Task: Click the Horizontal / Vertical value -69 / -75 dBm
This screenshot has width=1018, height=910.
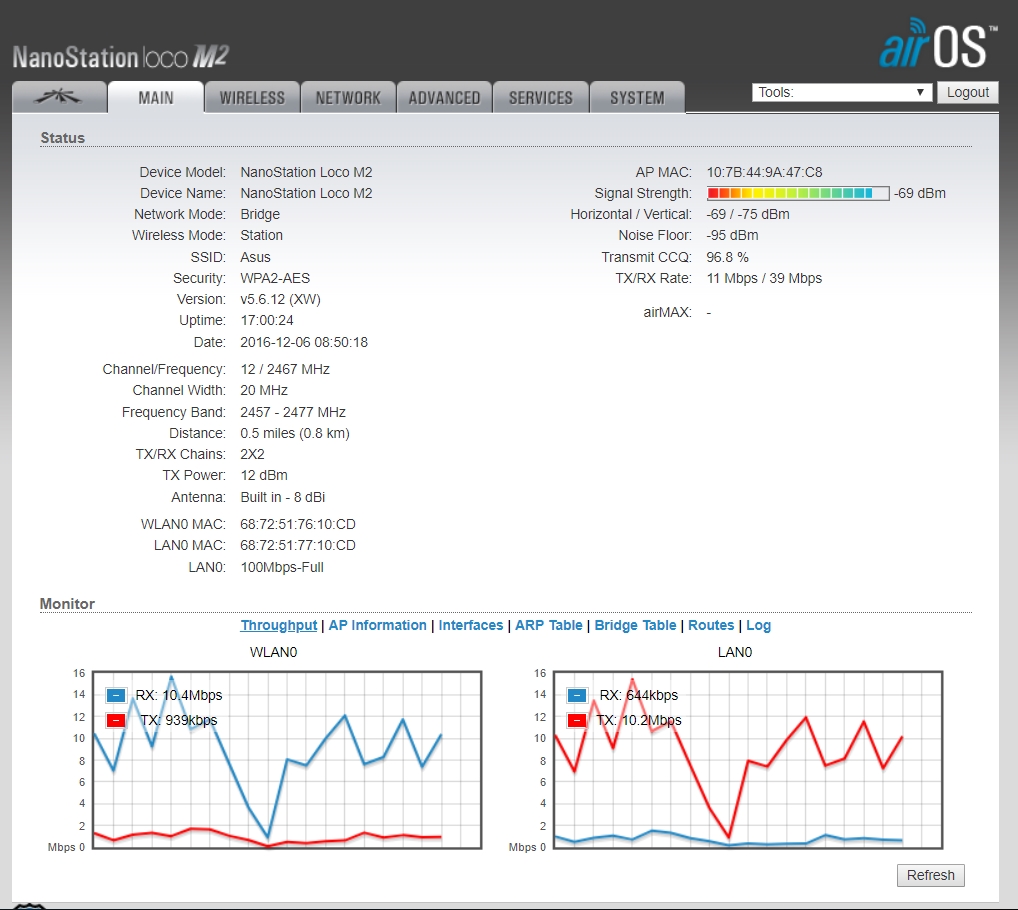Action: (748, 214)
